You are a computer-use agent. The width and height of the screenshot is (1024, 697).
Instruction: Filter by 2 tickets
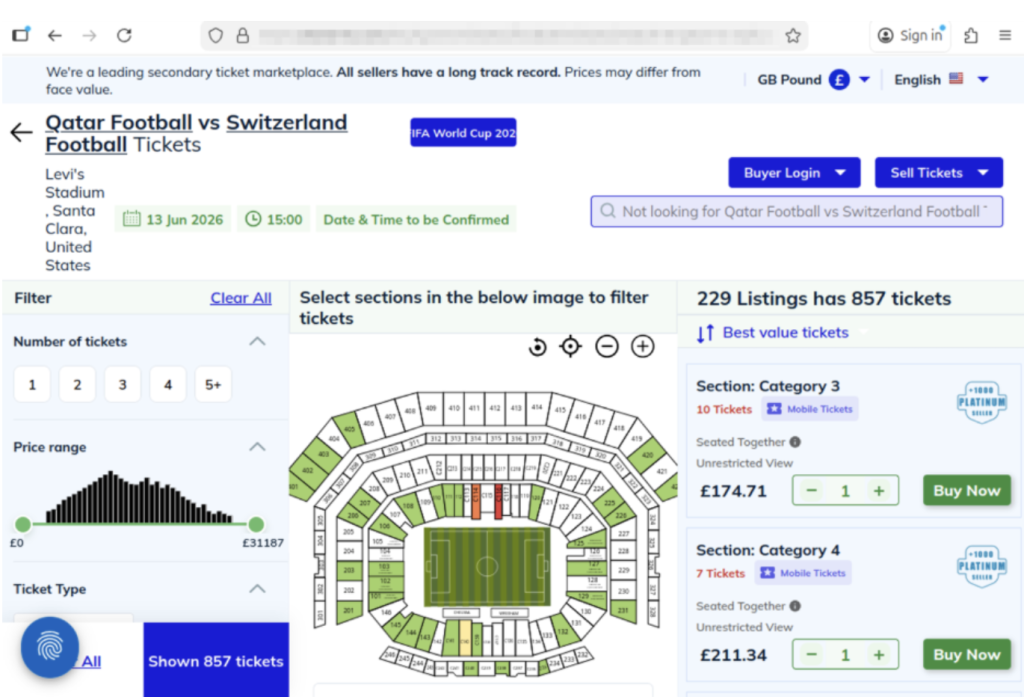click(x=77, y=384)
